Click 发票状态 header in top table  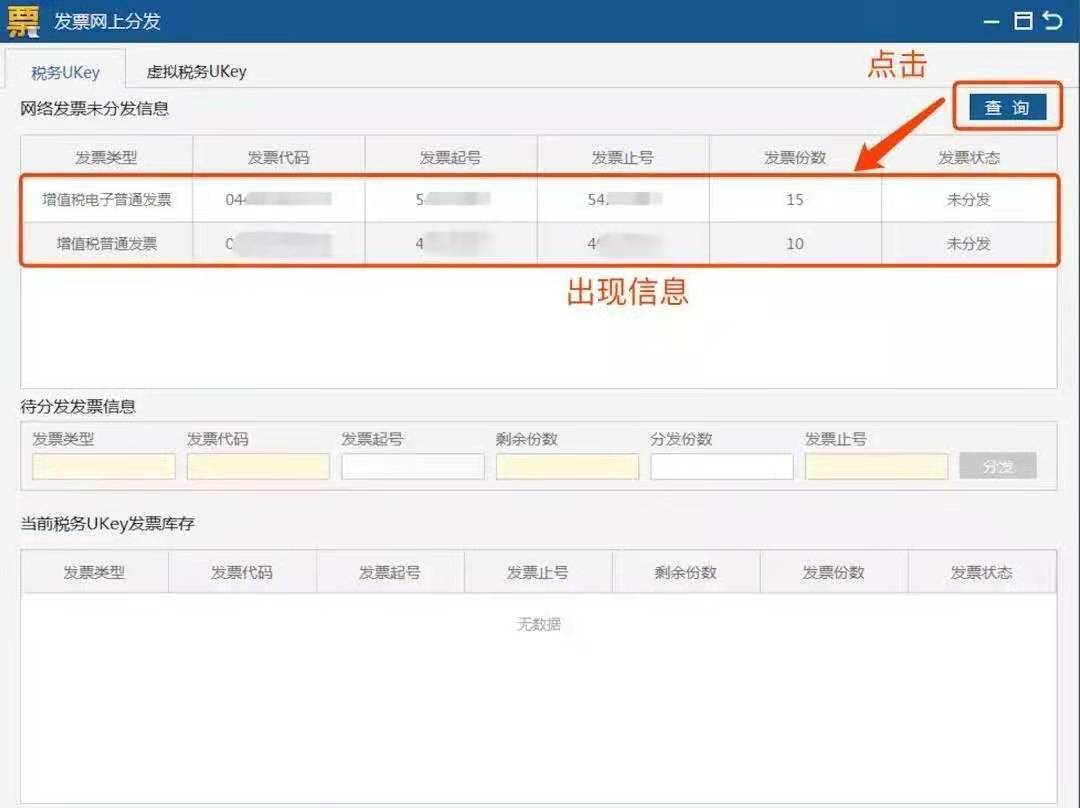pyautogui.click(x=968, y=158)
